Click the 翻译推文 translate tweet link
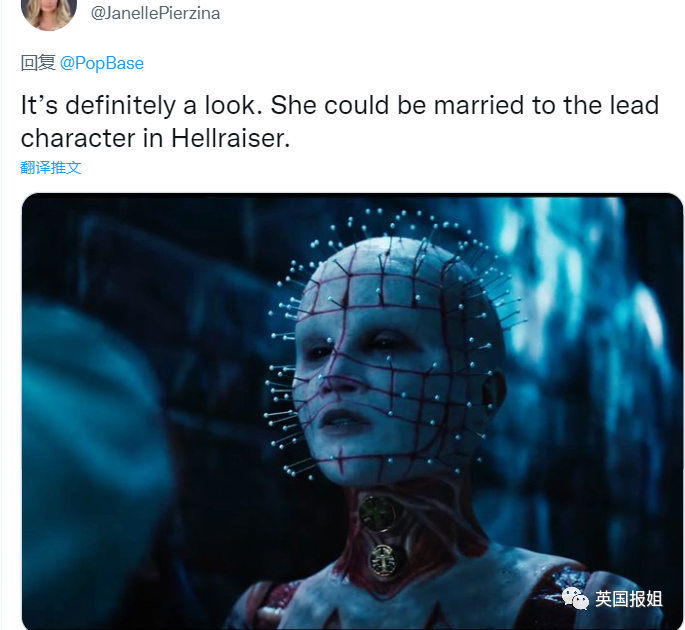 click(51, 167)
